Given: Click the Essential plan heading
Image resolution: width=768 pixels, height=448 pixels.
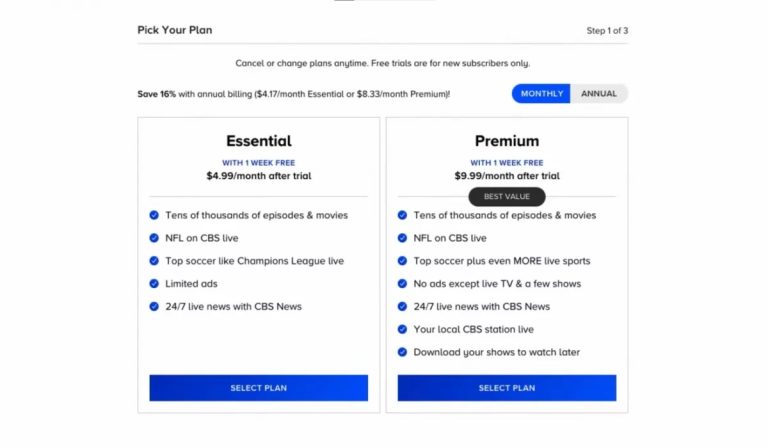Looking at the screenshot, I should coord(258,141).
